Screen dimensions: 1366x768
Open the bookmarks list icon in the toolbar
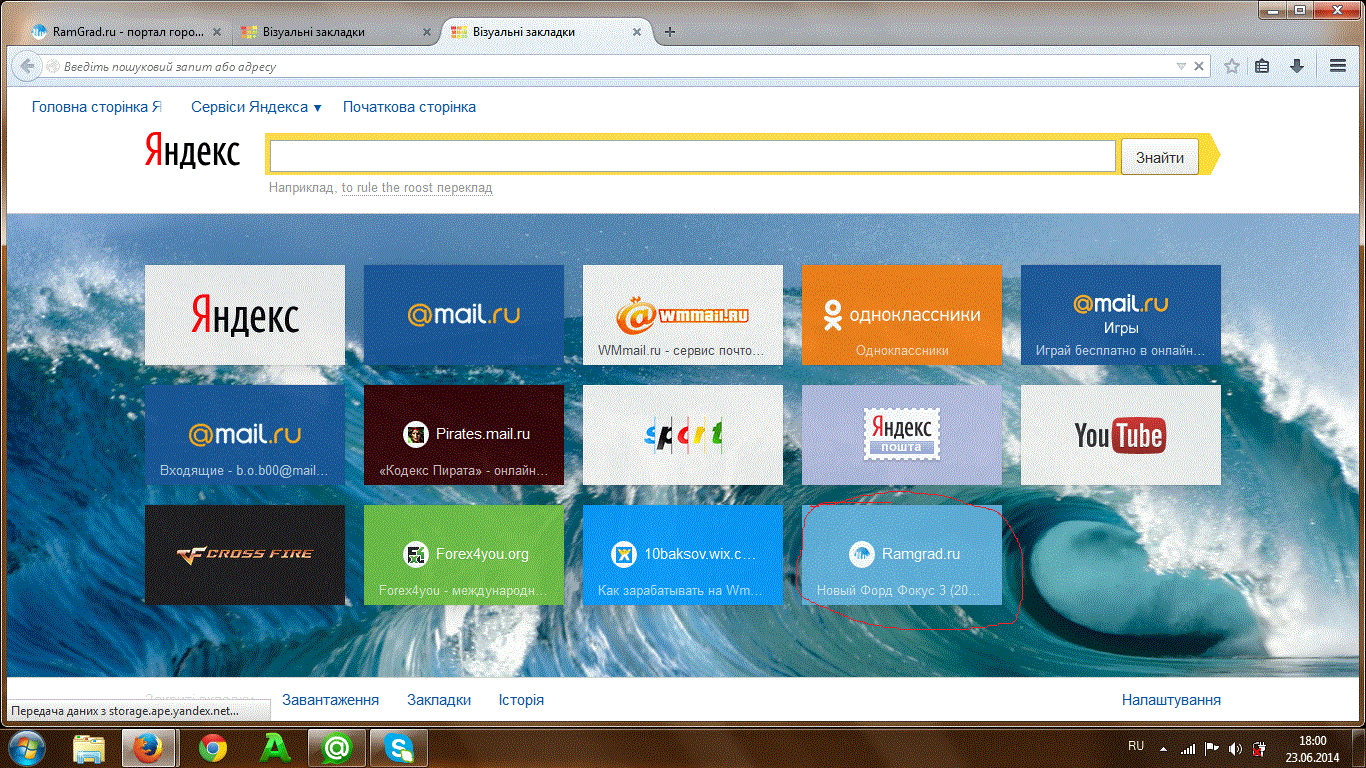(1262, 66)
